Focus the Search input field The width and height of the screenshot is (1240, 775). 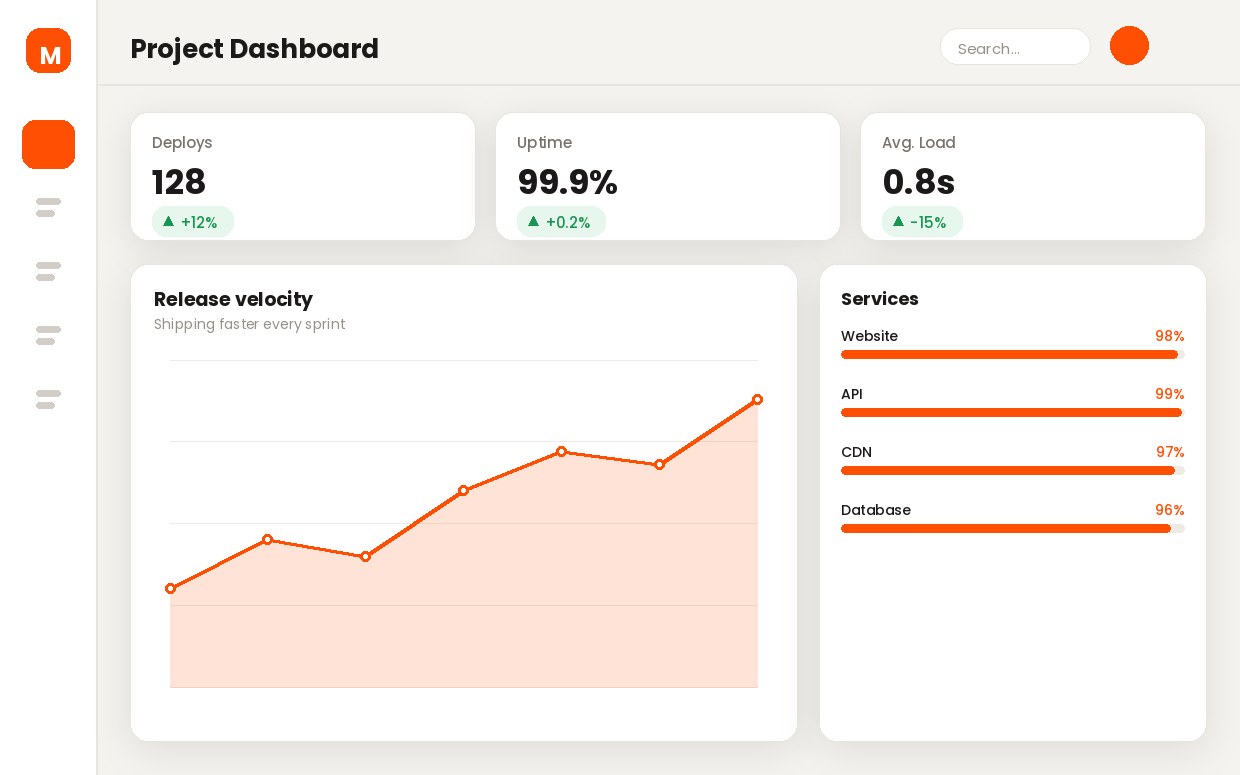point(1015,47)
